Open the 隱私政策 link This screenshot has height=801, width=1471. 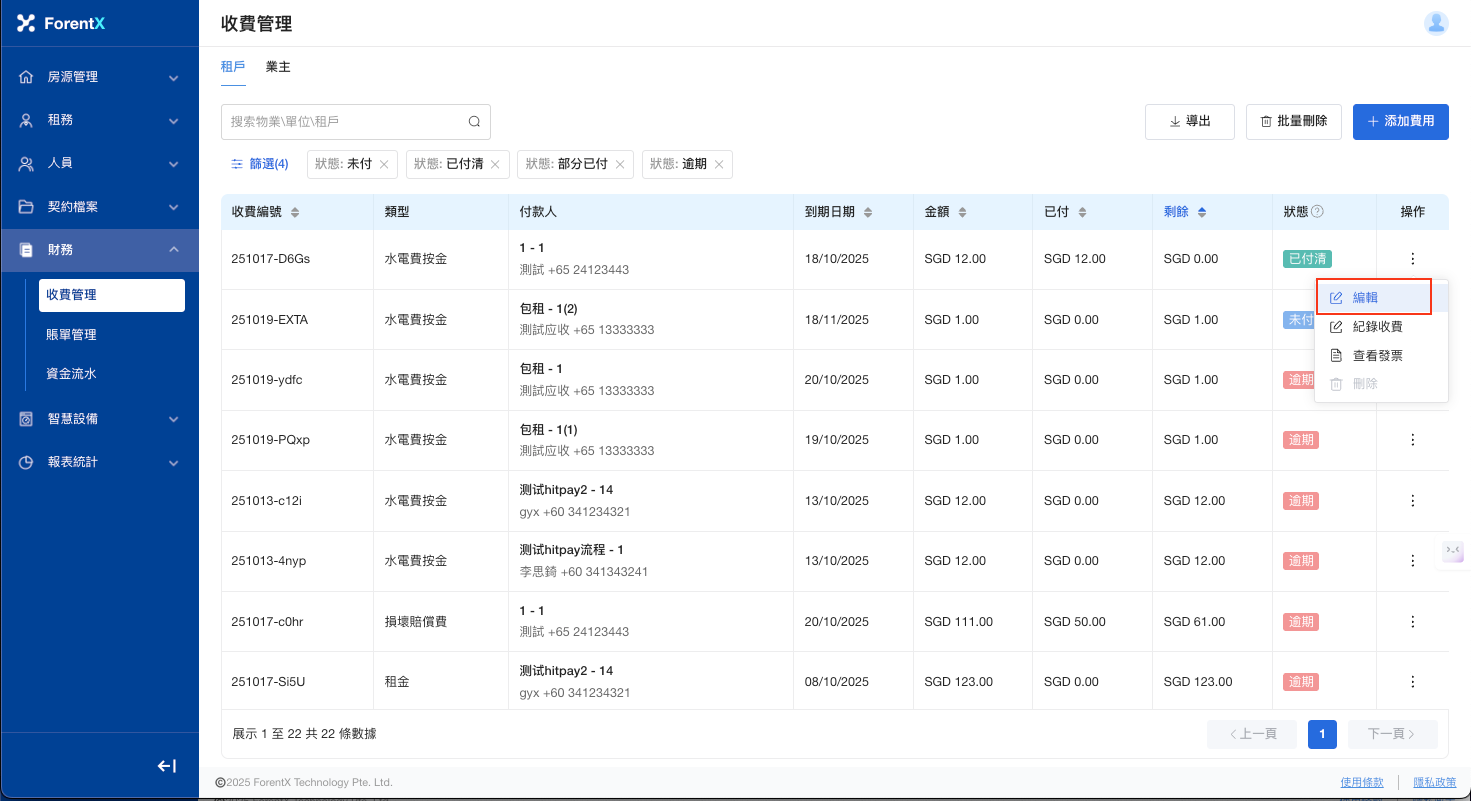(x=1434, y=782)
